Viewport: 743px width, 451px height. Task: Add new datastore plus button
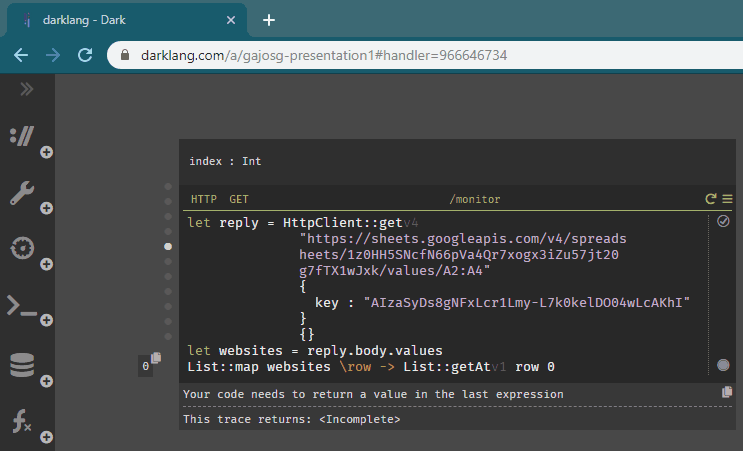tap(46, 381)
